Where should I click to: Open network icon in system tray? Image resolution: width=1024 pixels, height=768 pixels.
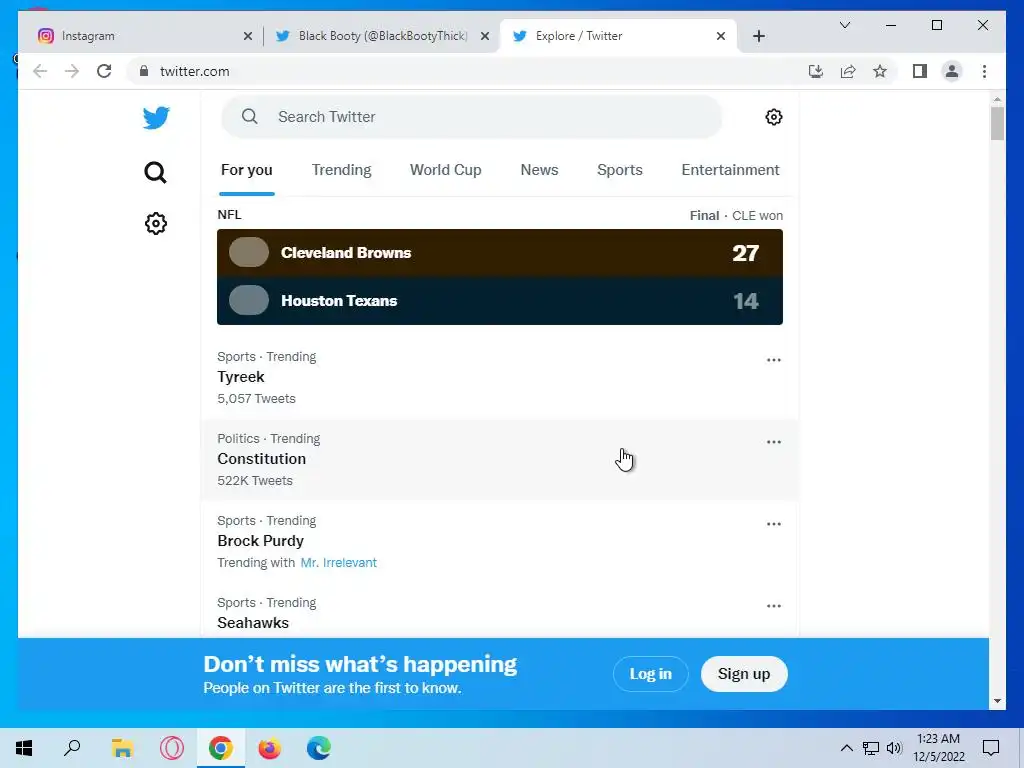pos(871,748)
